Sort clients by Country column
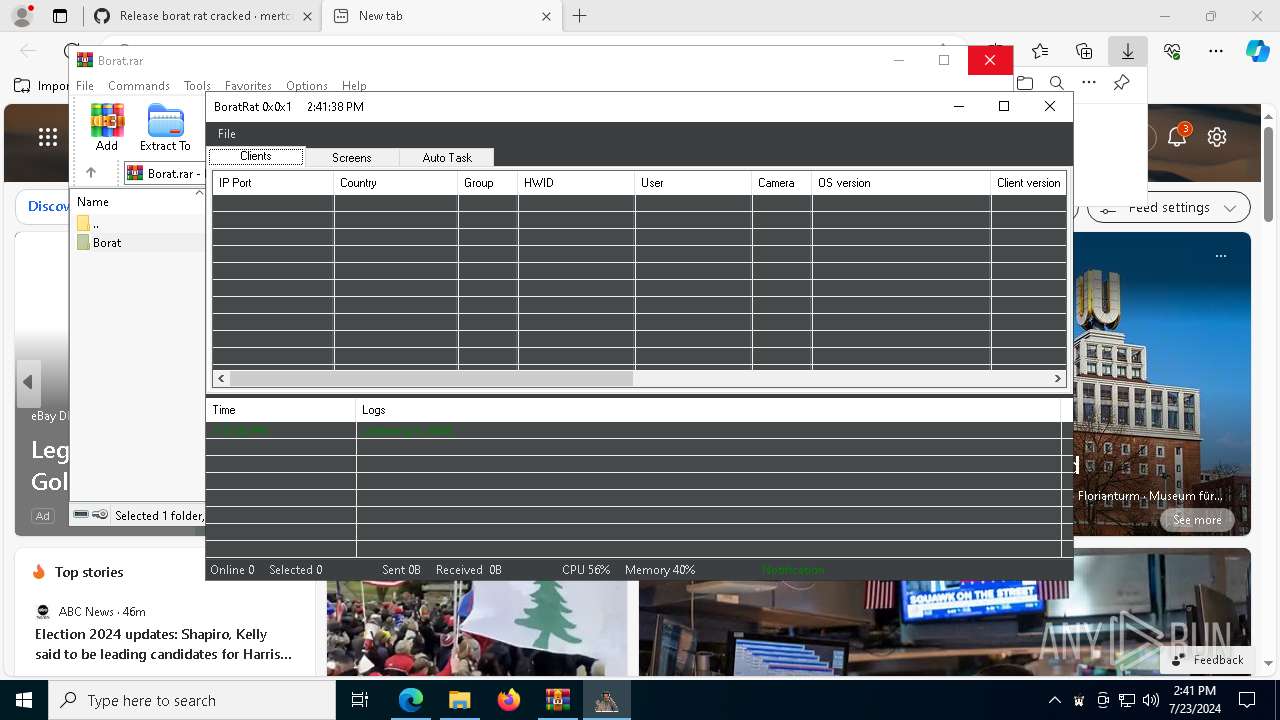Screen dimensions: 1280x720 [396, 183]
